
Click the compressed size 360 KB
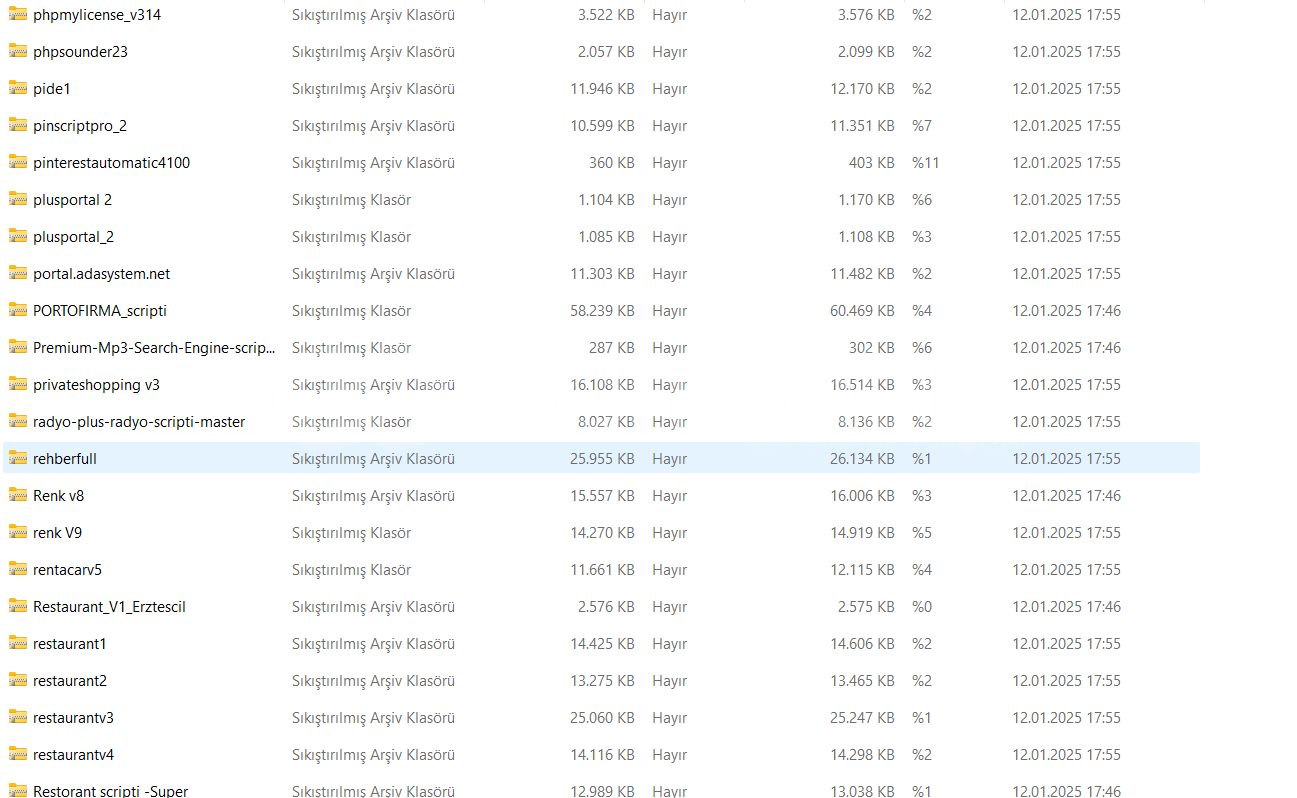click(612, 163)
